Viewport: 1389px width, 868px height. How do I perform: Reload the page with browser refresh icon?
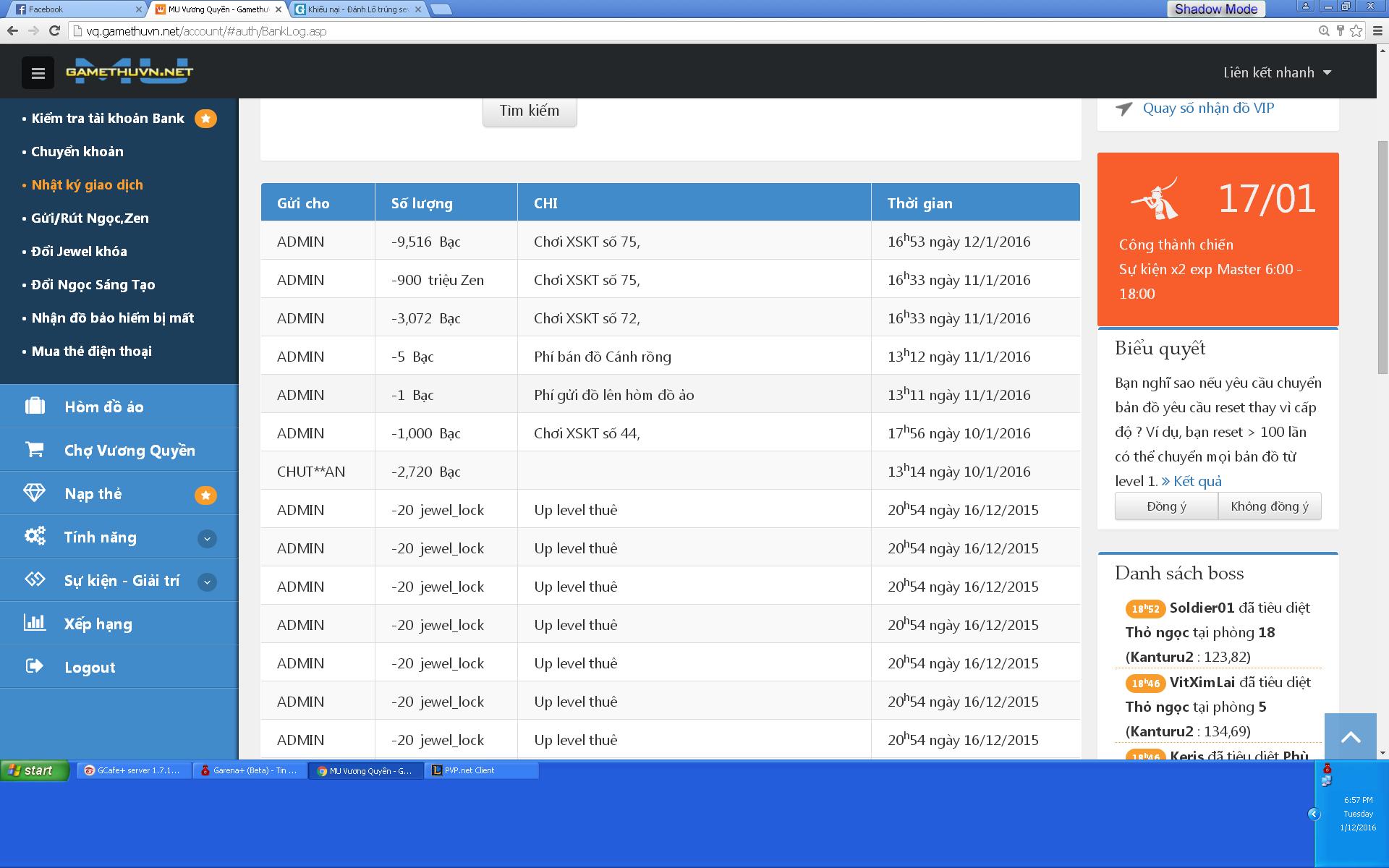click(x=54, y=31)
